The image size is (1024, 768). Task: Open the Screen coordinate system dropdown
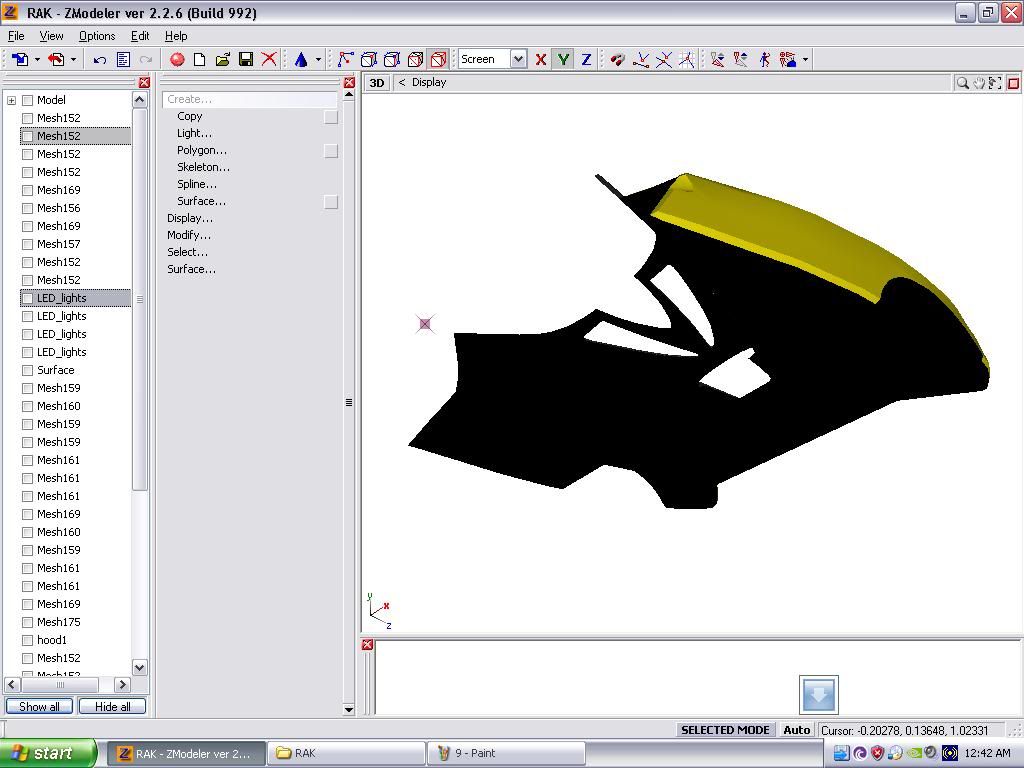(518, 60)
